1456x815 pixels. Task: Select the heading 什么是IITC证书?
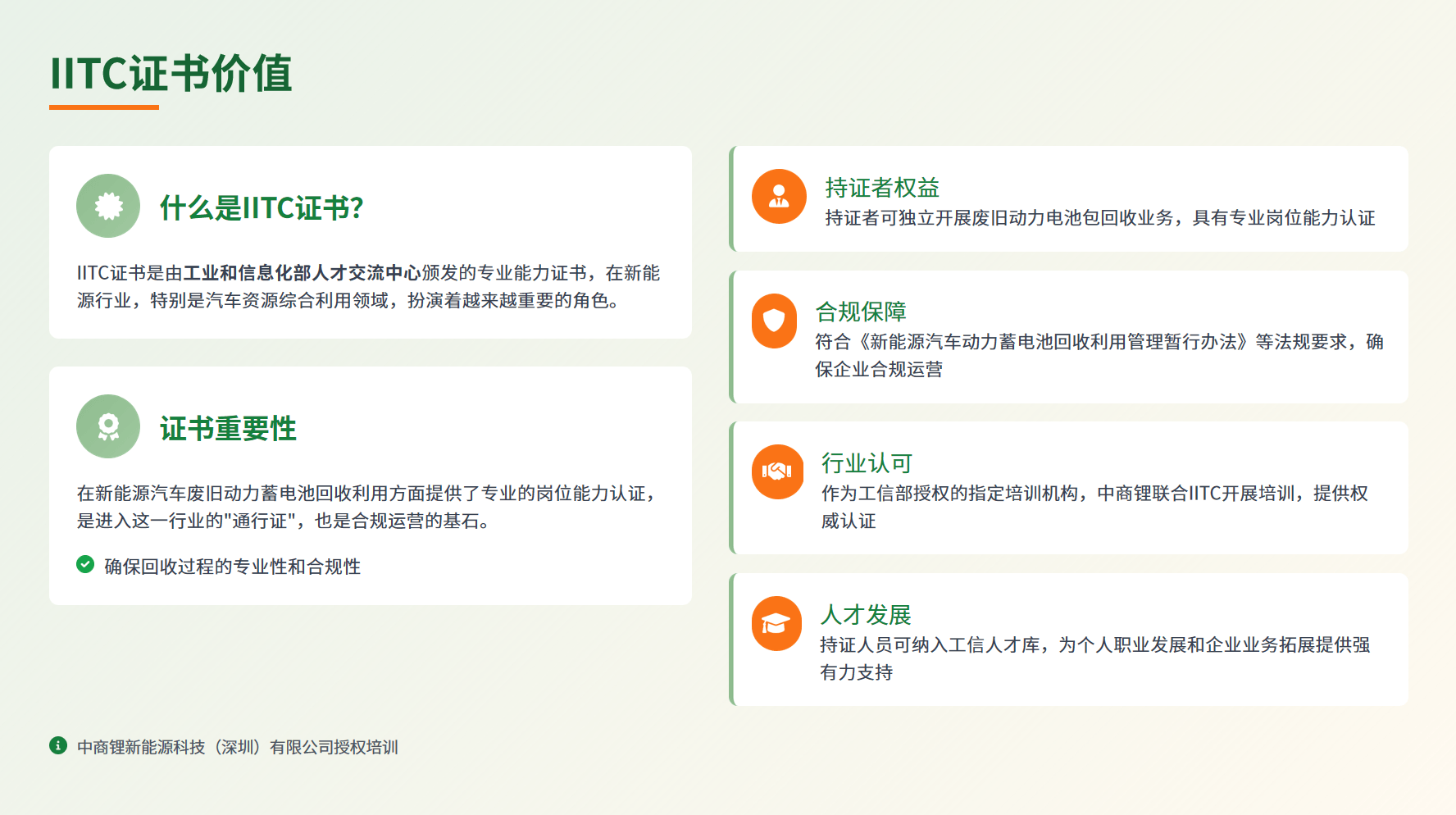pyautogui.click(x=262, y=208)
